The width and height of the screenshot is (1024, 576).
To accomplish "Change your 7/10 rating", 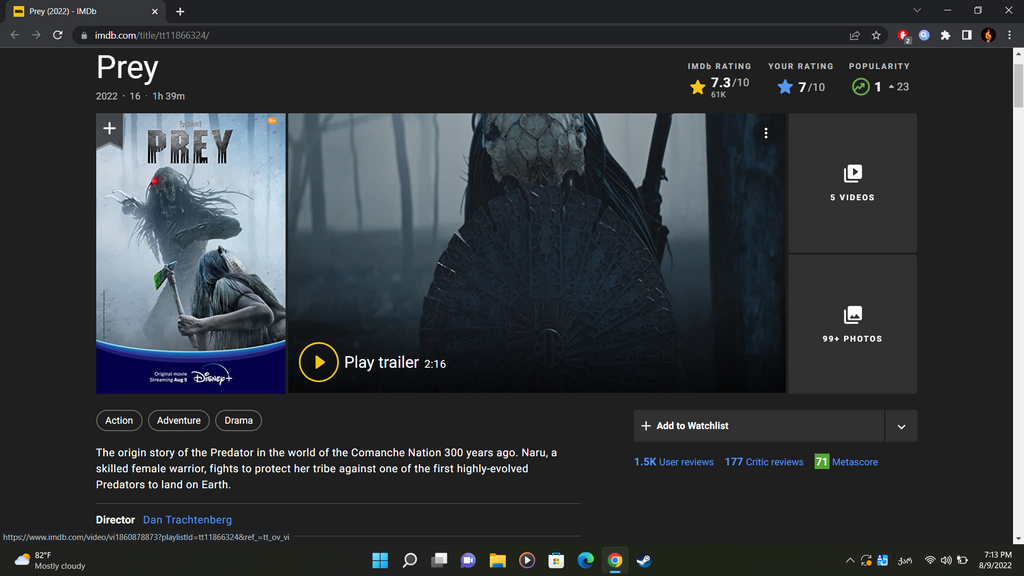I will 801,87.
